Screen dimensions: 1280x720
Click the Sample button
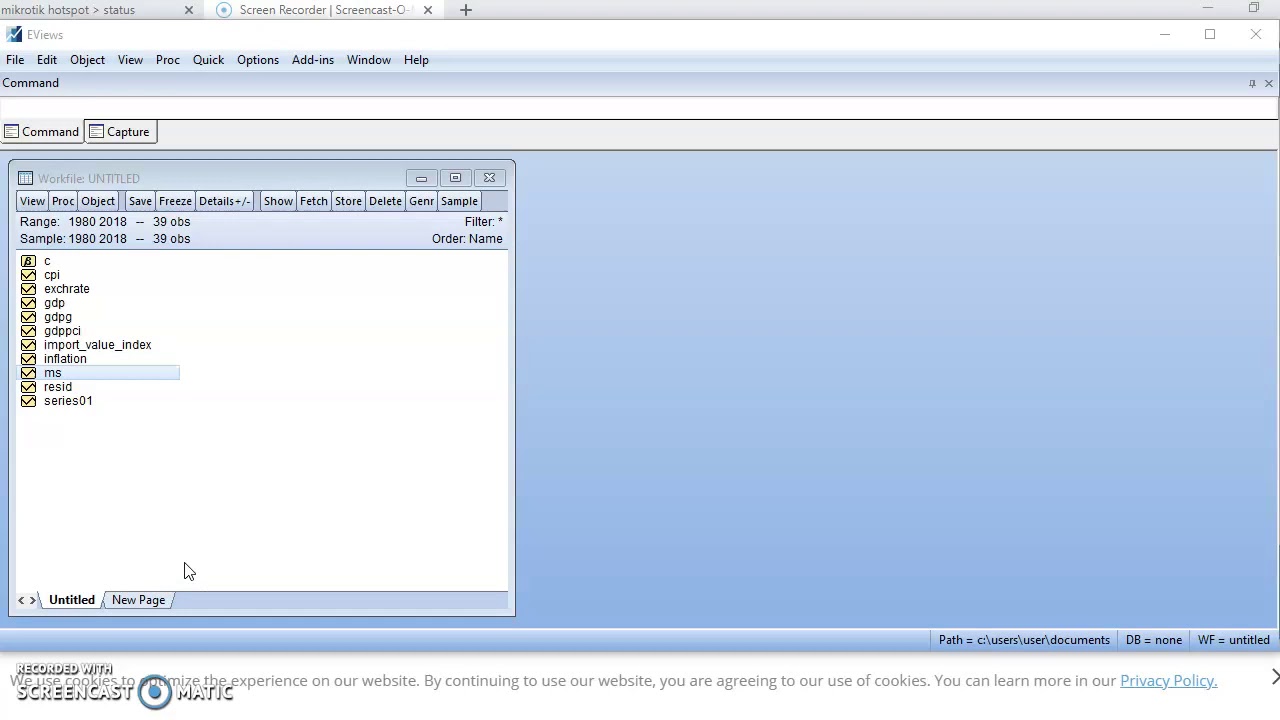459,201
